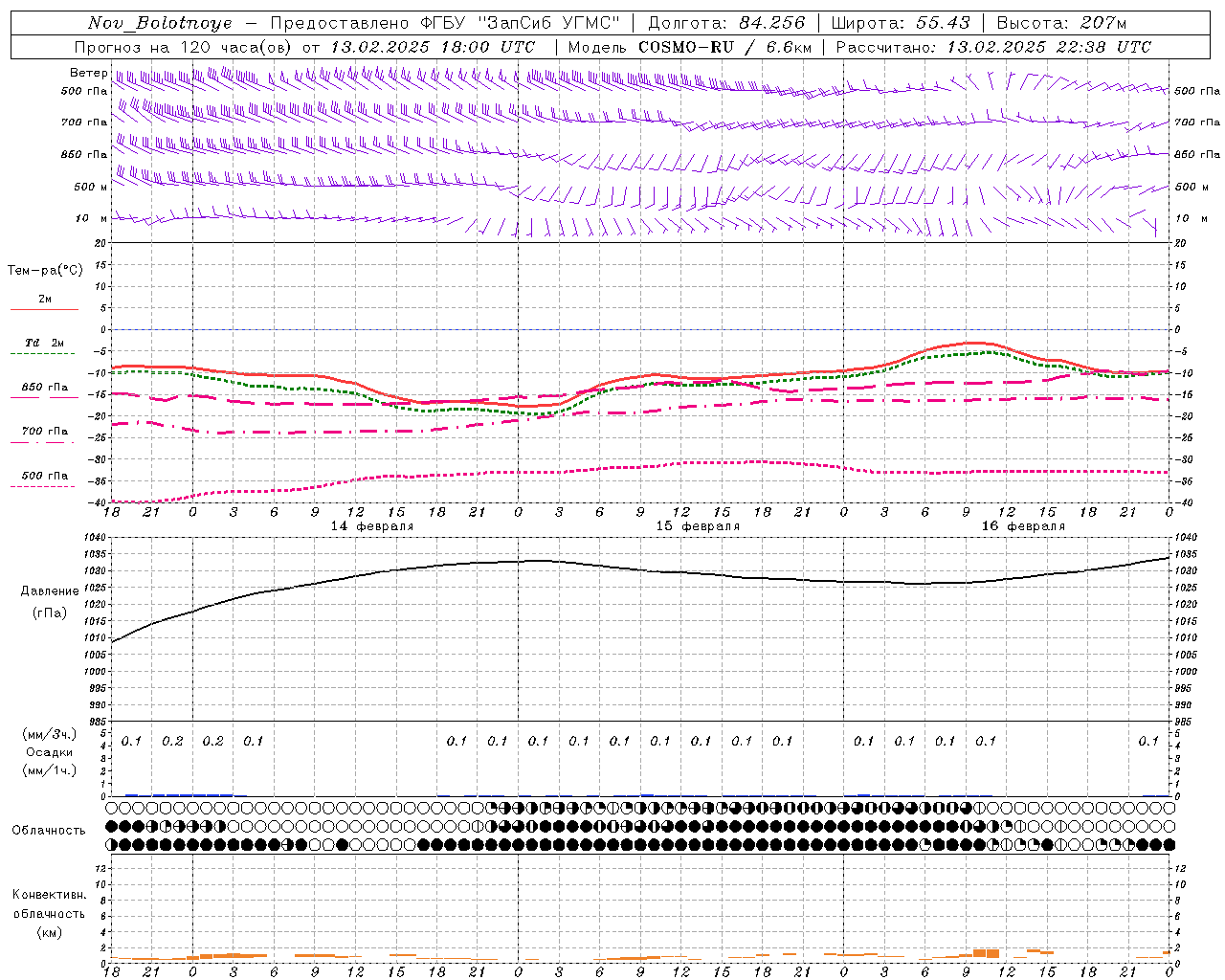This screenshot has width=1225, height=980.
Task: Click the Рассчитано: 13.02.2025 22:38 UTC timestamp
Action: (x=993, y=47)
